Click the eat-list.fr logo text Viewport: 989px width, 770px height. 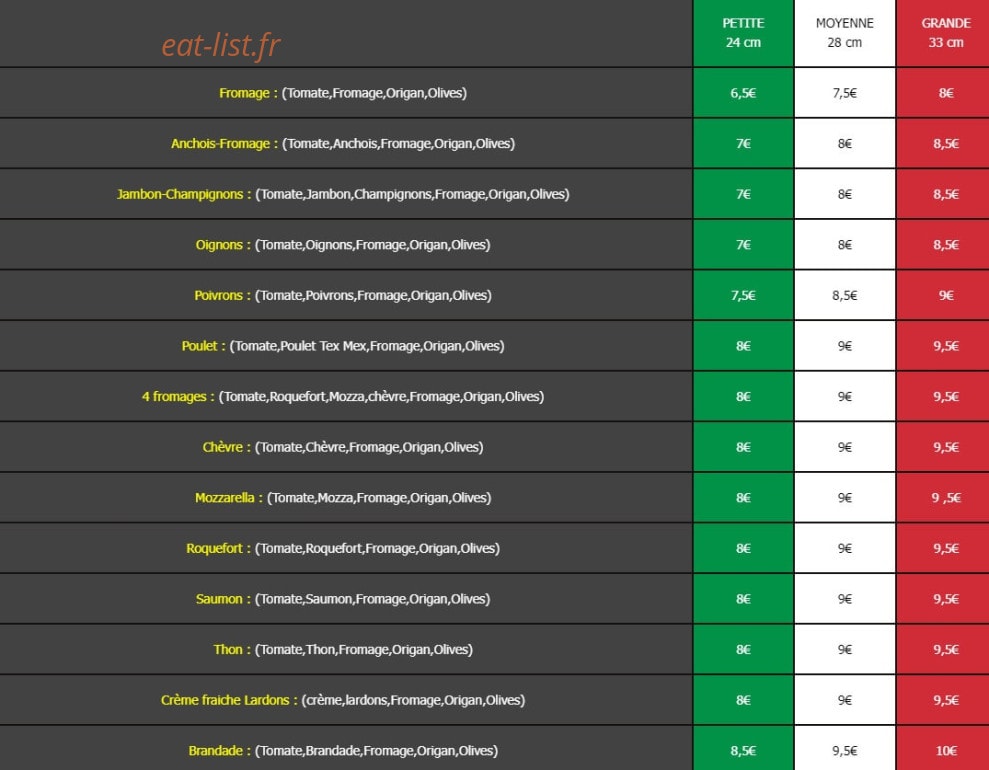click(x=221, y=45)
